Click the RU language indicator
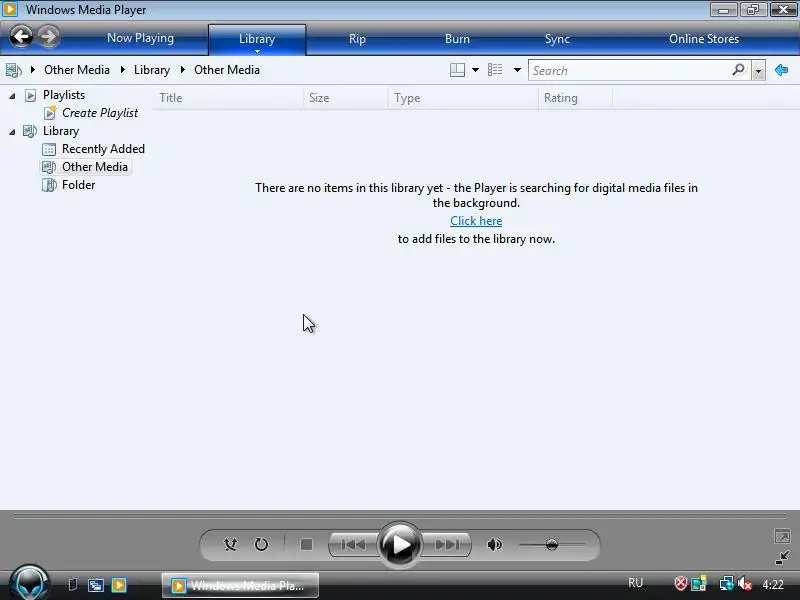This screenshot has height=600, width=800. click(x=635, y=583)
